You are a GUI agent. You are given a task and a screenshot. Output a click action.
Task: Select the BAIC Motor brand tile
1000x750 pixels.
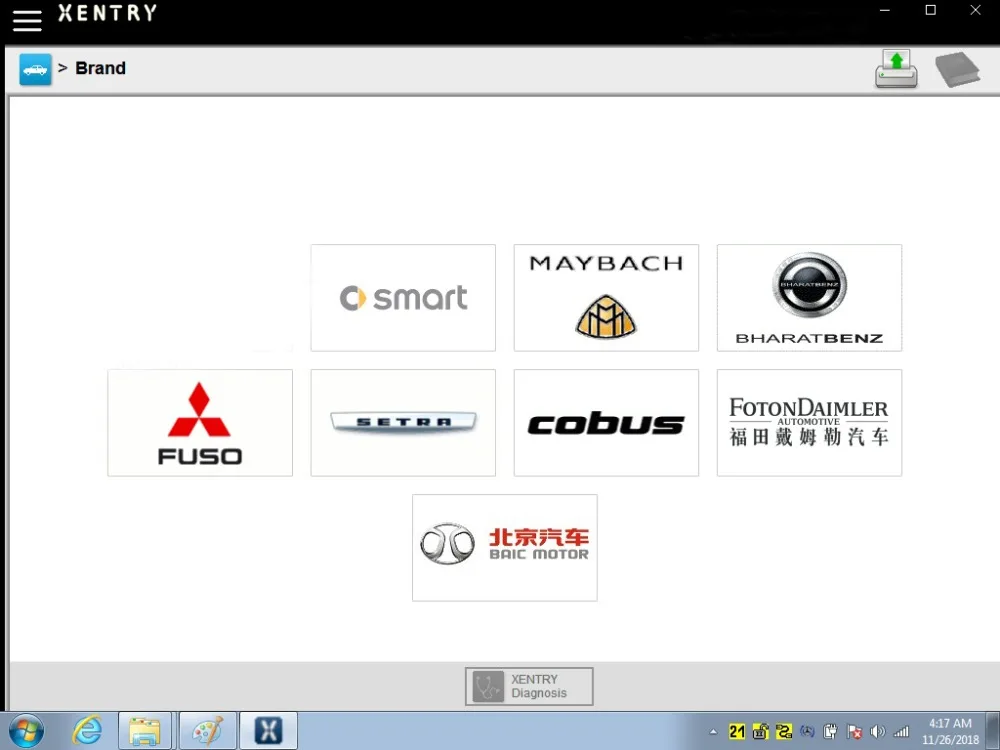click(505, 548)
